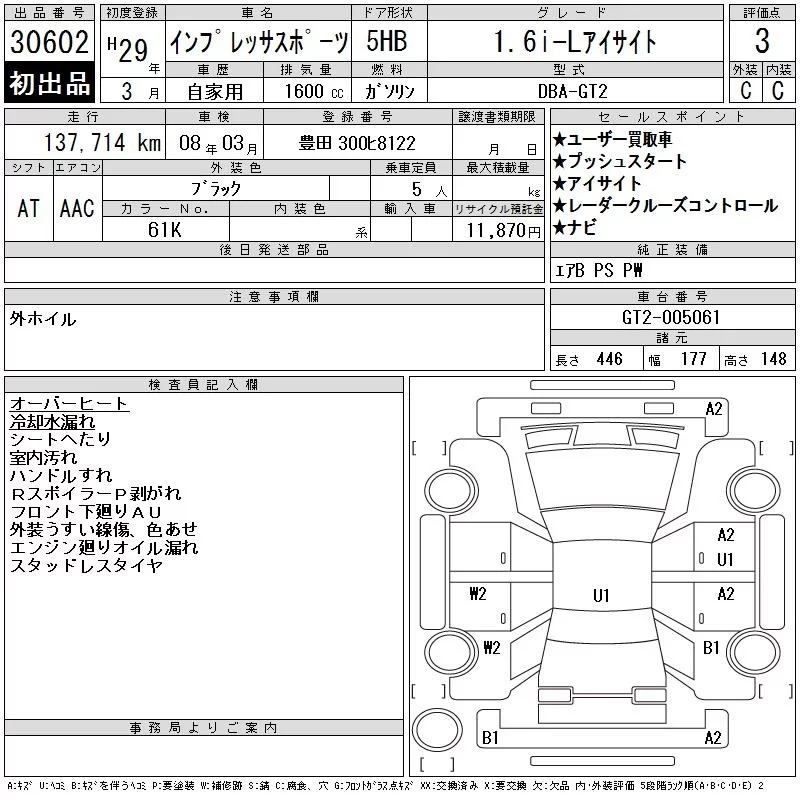This screenshot has height=800, width=800.
Task: Click the black 初出品 badge
Action: [50, 84]
